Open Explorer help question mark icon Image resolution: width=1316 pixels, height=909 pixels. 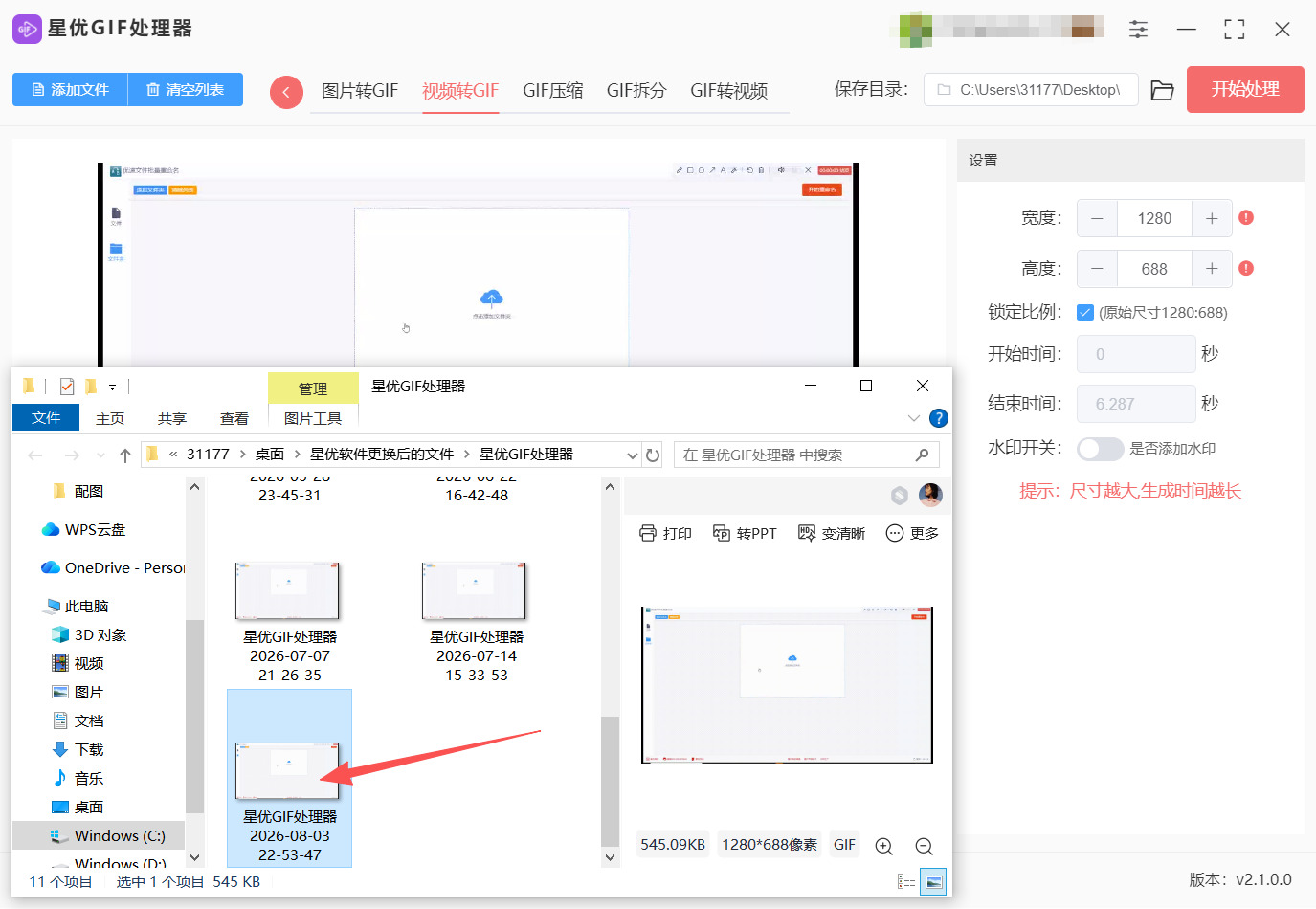pos(939,418)
